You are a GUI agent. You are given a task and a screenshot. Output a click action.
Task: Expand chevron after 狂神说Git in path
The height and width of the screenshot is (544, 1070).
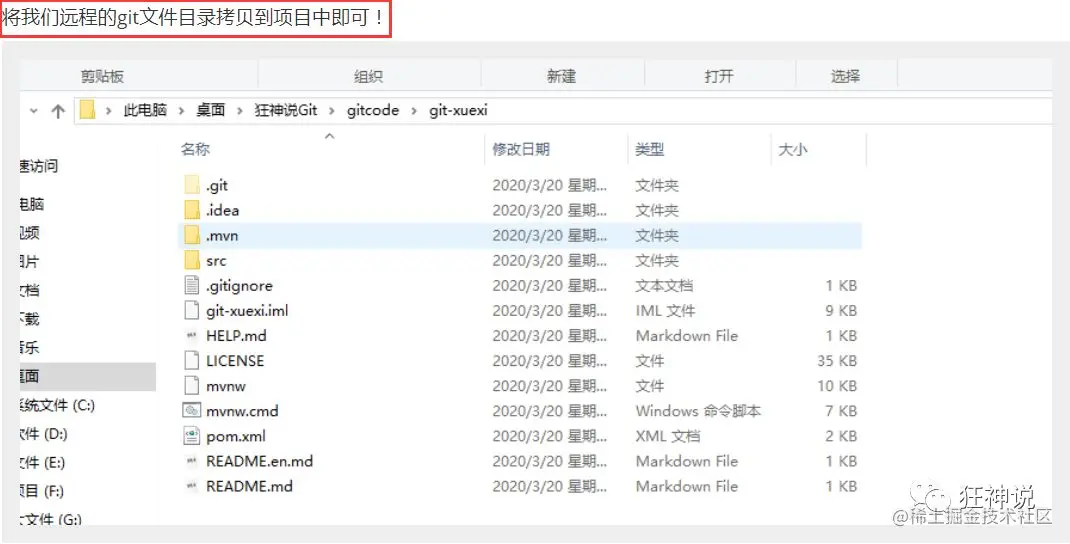pos(332,111)
